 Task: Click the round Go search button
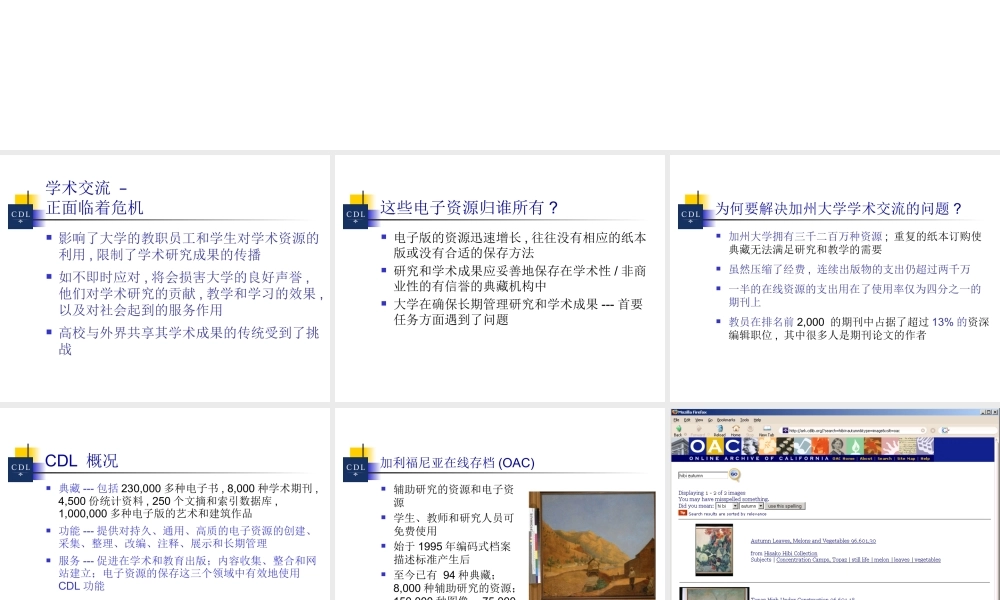(x=734, y=475)
